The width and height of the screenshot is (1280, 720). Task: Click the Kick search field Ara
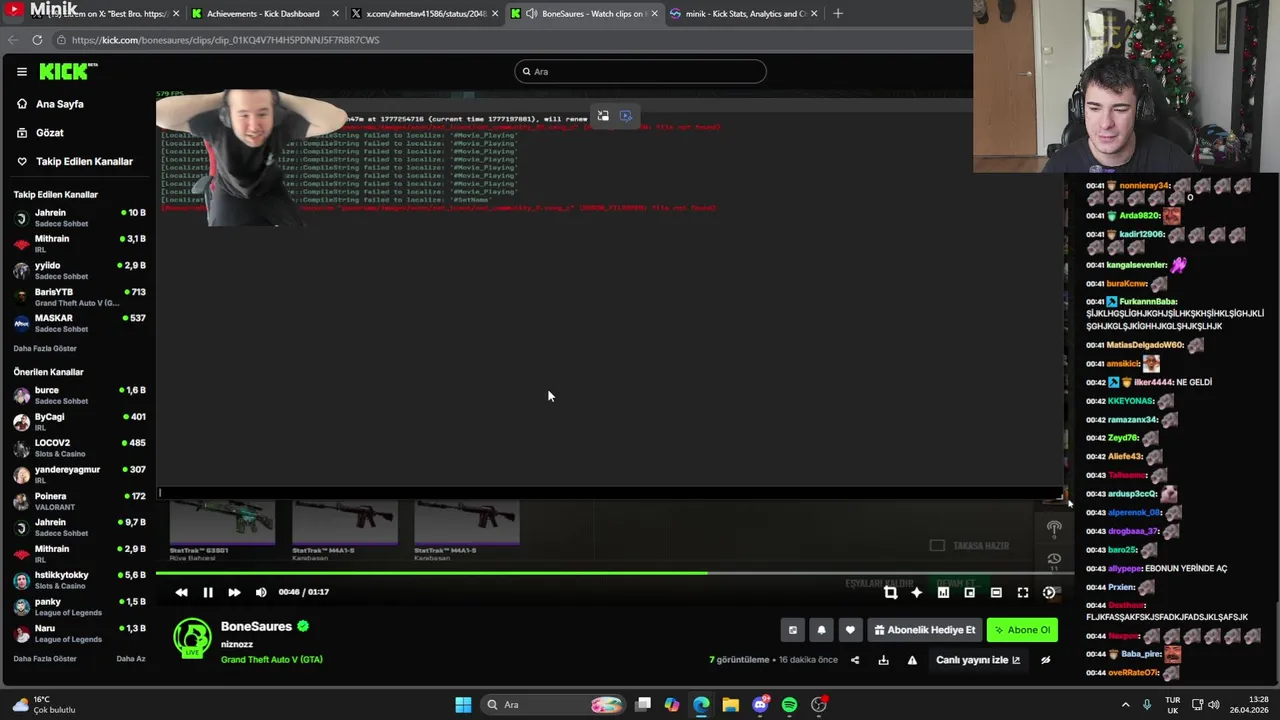pos(640,71)
